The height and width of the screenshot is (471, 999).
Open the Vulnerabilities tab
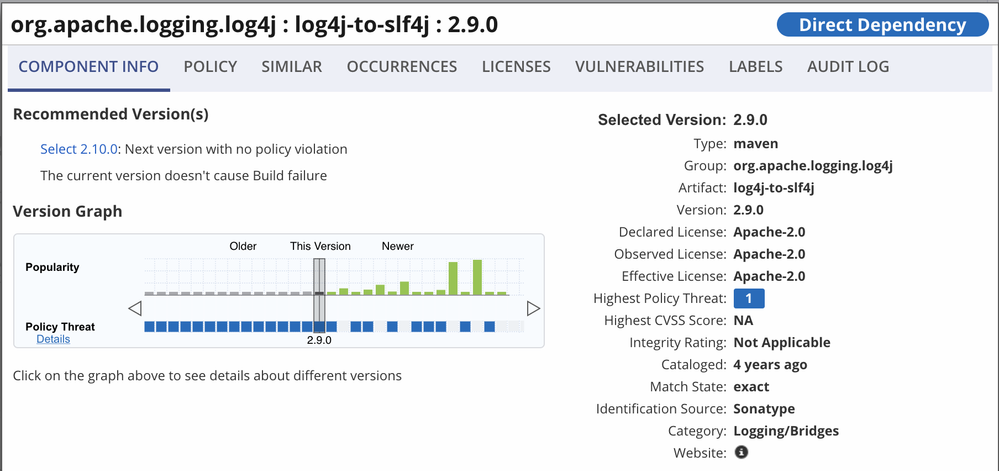point(640,67)
